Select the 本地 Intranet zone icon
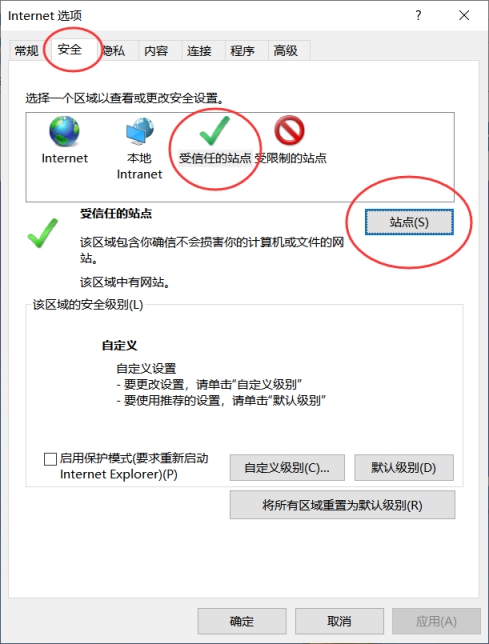 140,131
